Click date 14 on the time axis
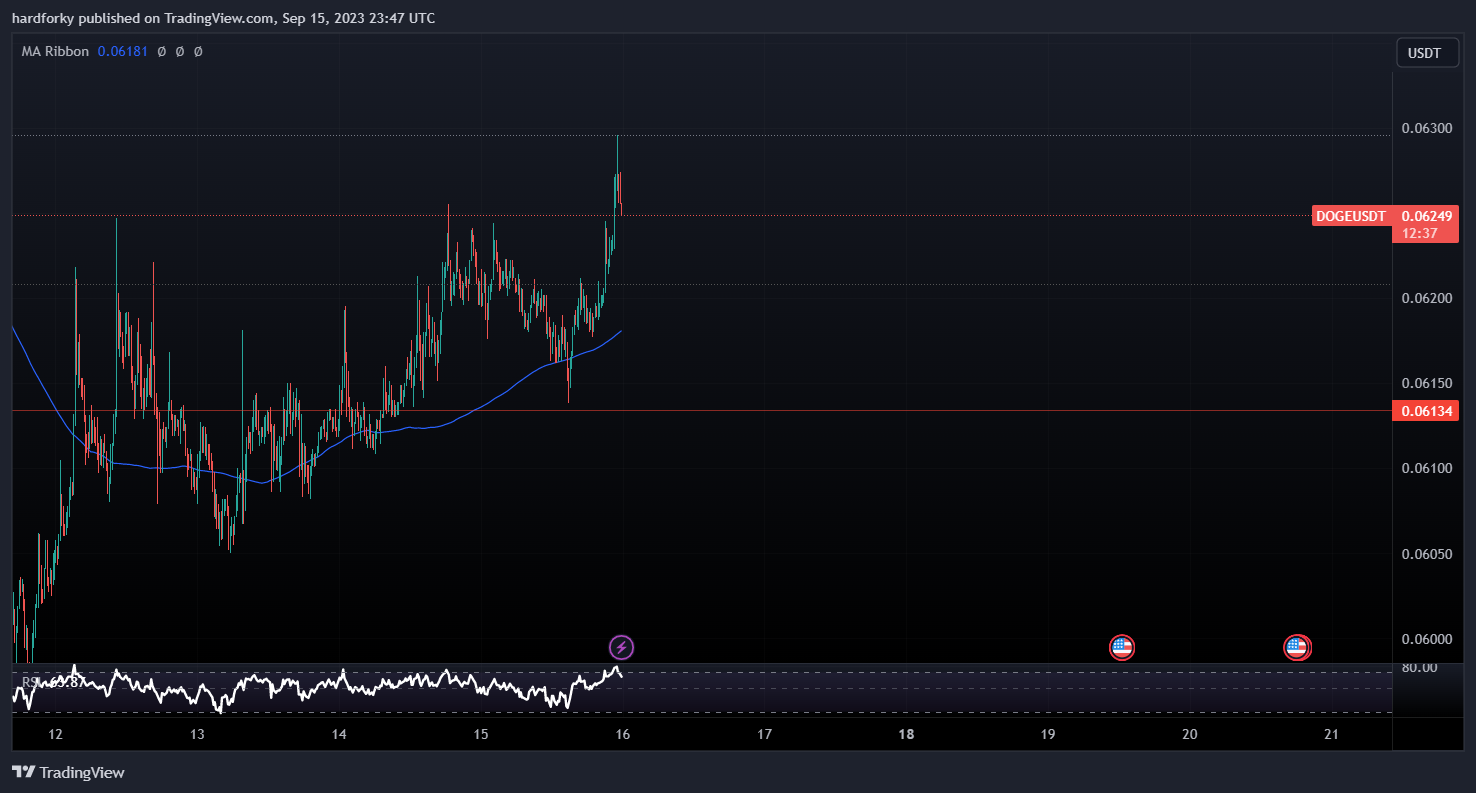1476x793 pixels. click(339, 734)
